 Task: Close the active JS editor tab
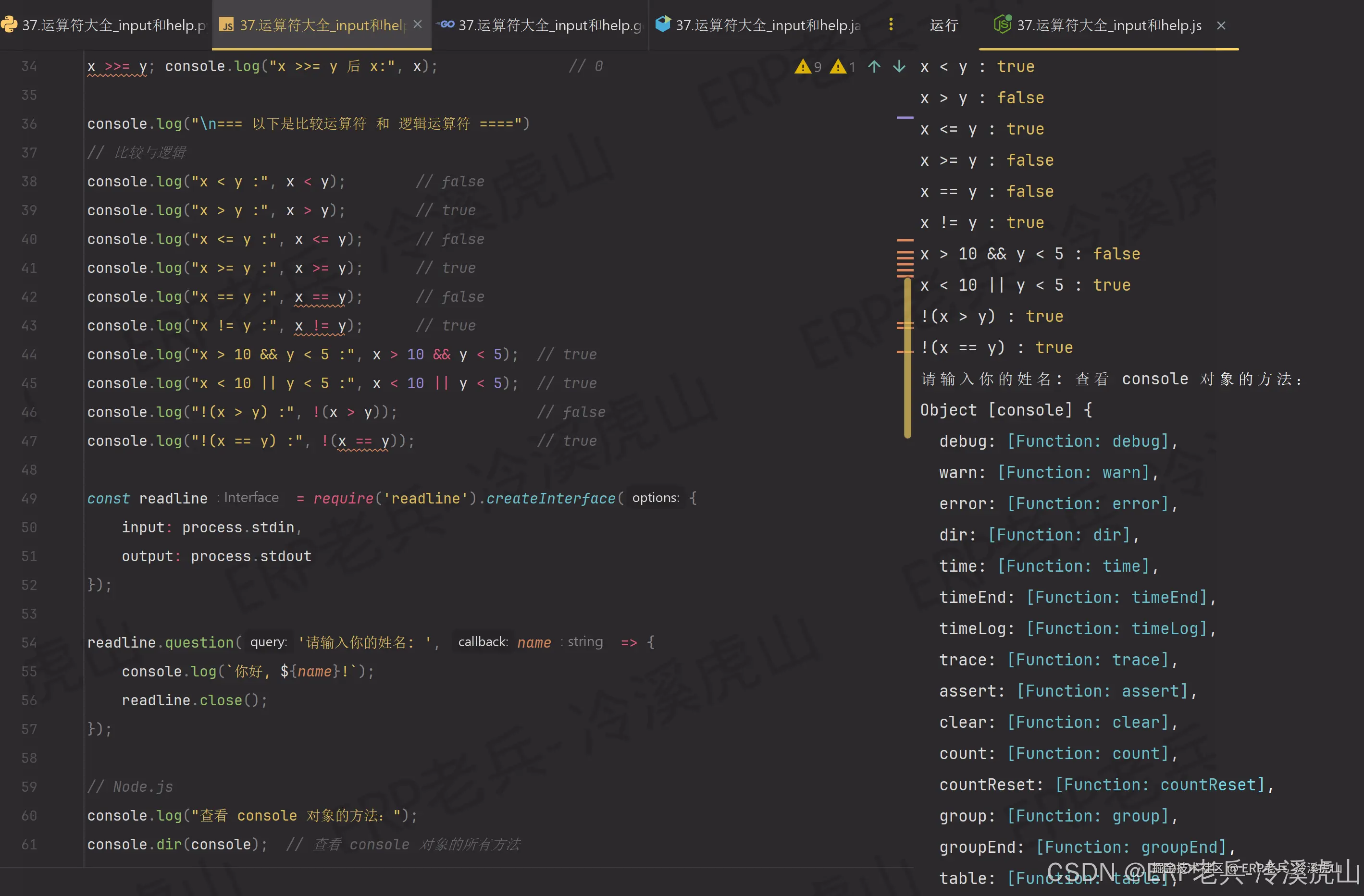417,25
